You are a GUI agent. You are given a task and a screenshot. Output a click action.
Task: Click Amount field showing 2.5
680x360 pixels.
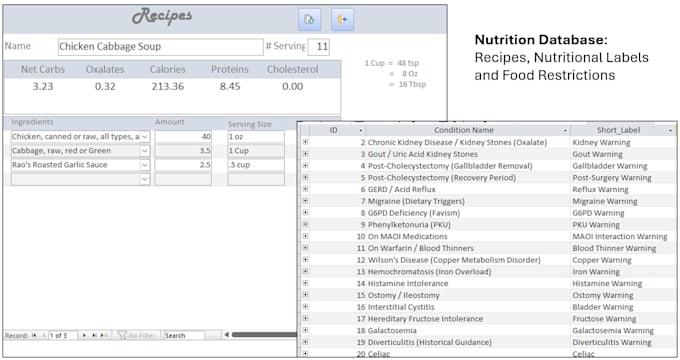[x=183, y=165]
